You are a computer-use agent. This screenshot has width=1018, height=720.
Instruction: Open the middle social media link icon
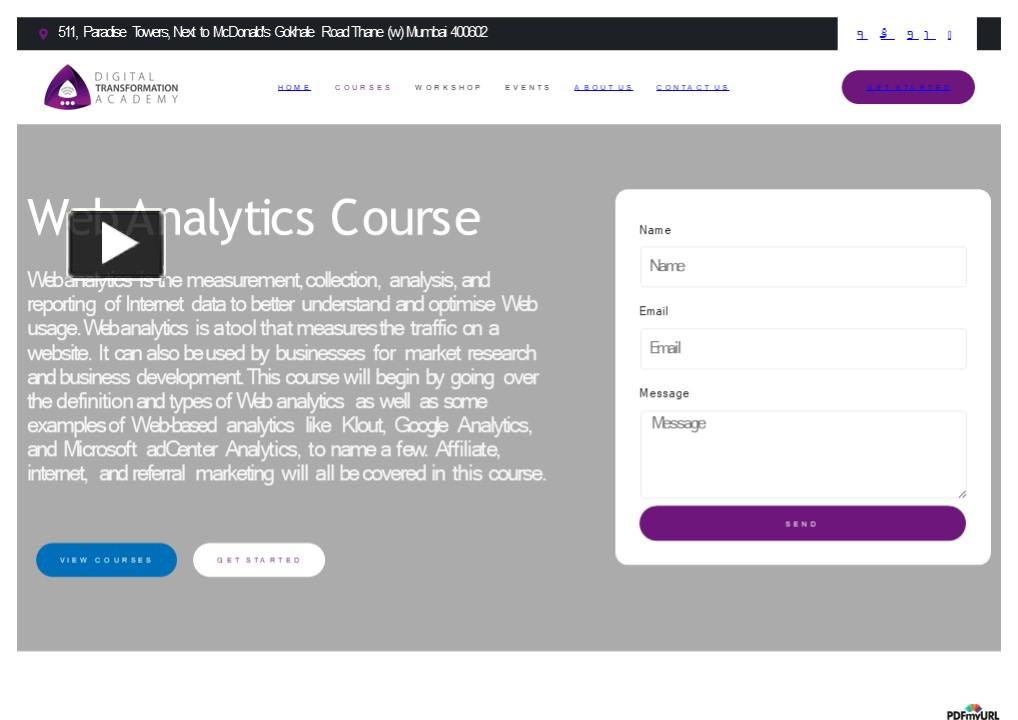pyautogui.click(x=908, y=33)
